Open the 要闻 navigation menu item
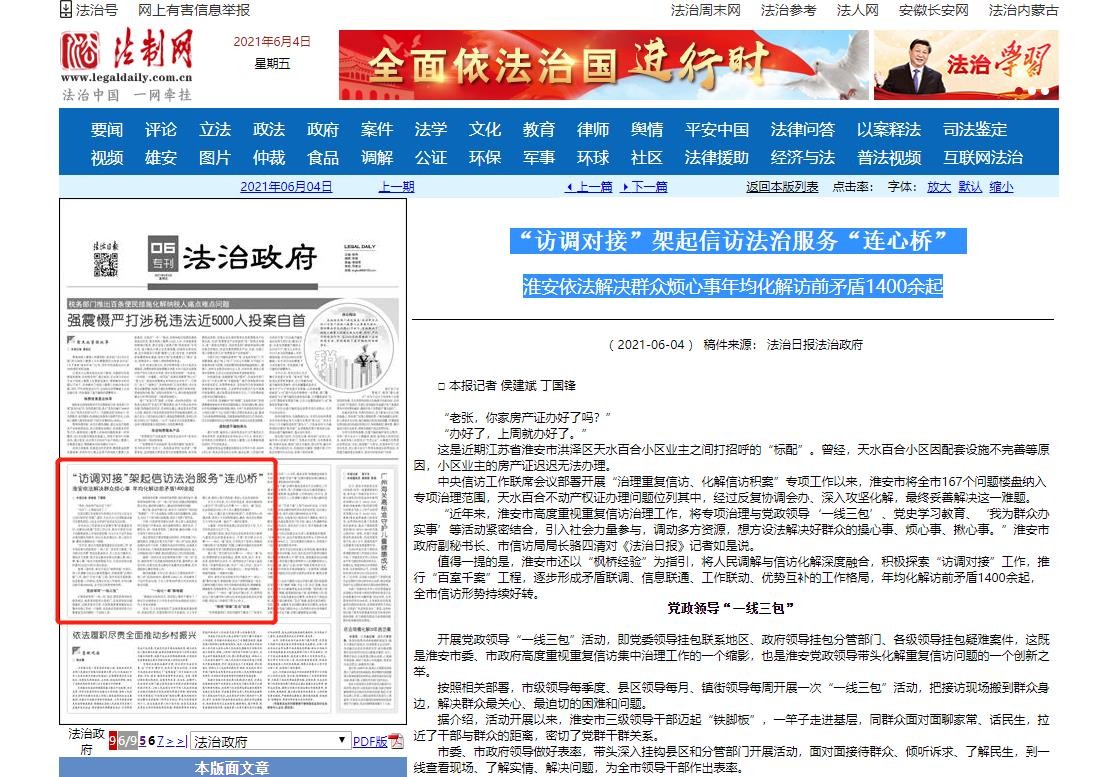The width and height of the screenshot is (1096, 777). (107, 130)
